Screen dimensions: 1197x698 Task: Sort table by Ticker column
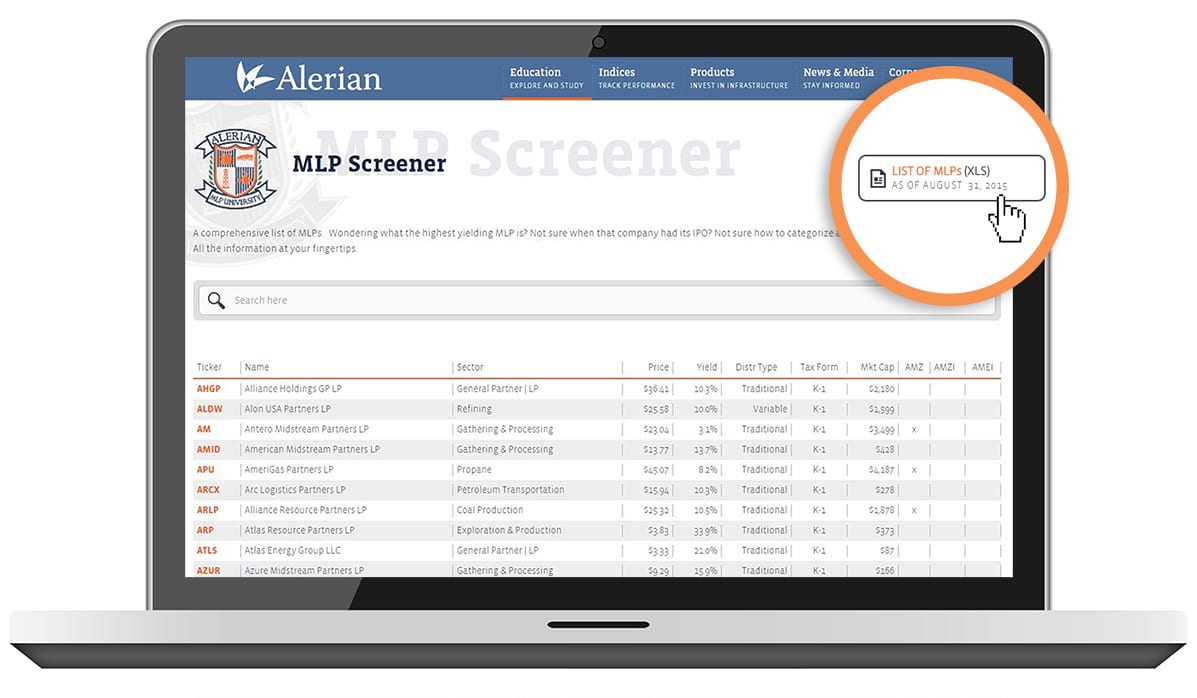(x=210, y=367)
